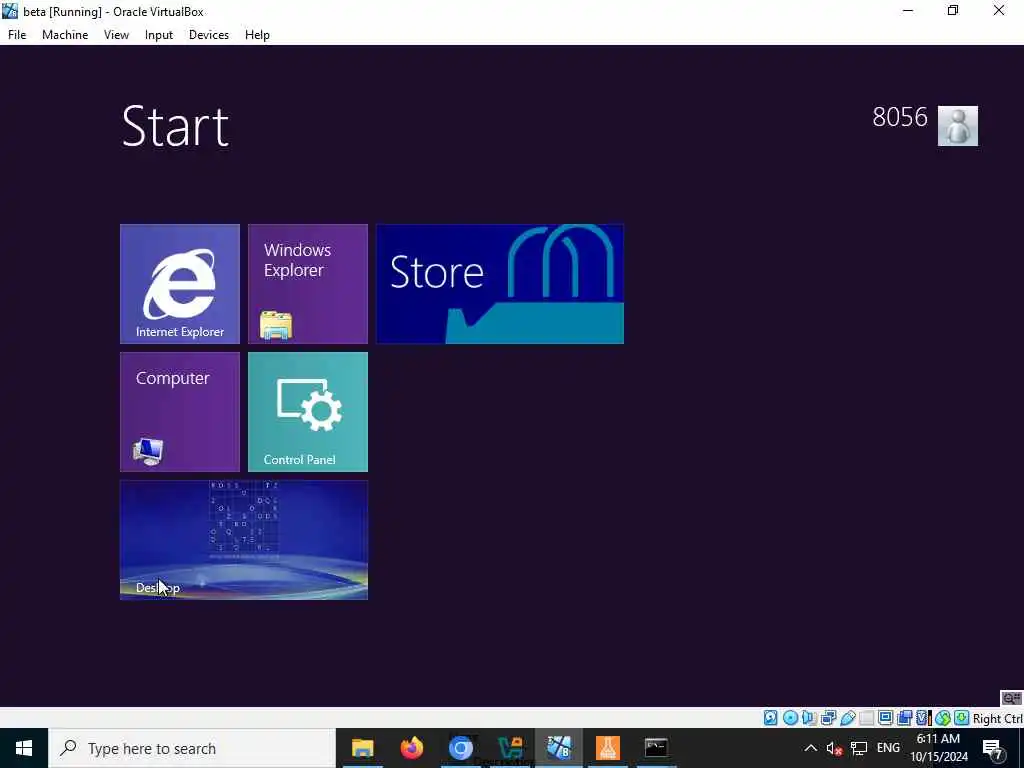
Task: Open the Windows Explorer tile
Action: (308, 283)
